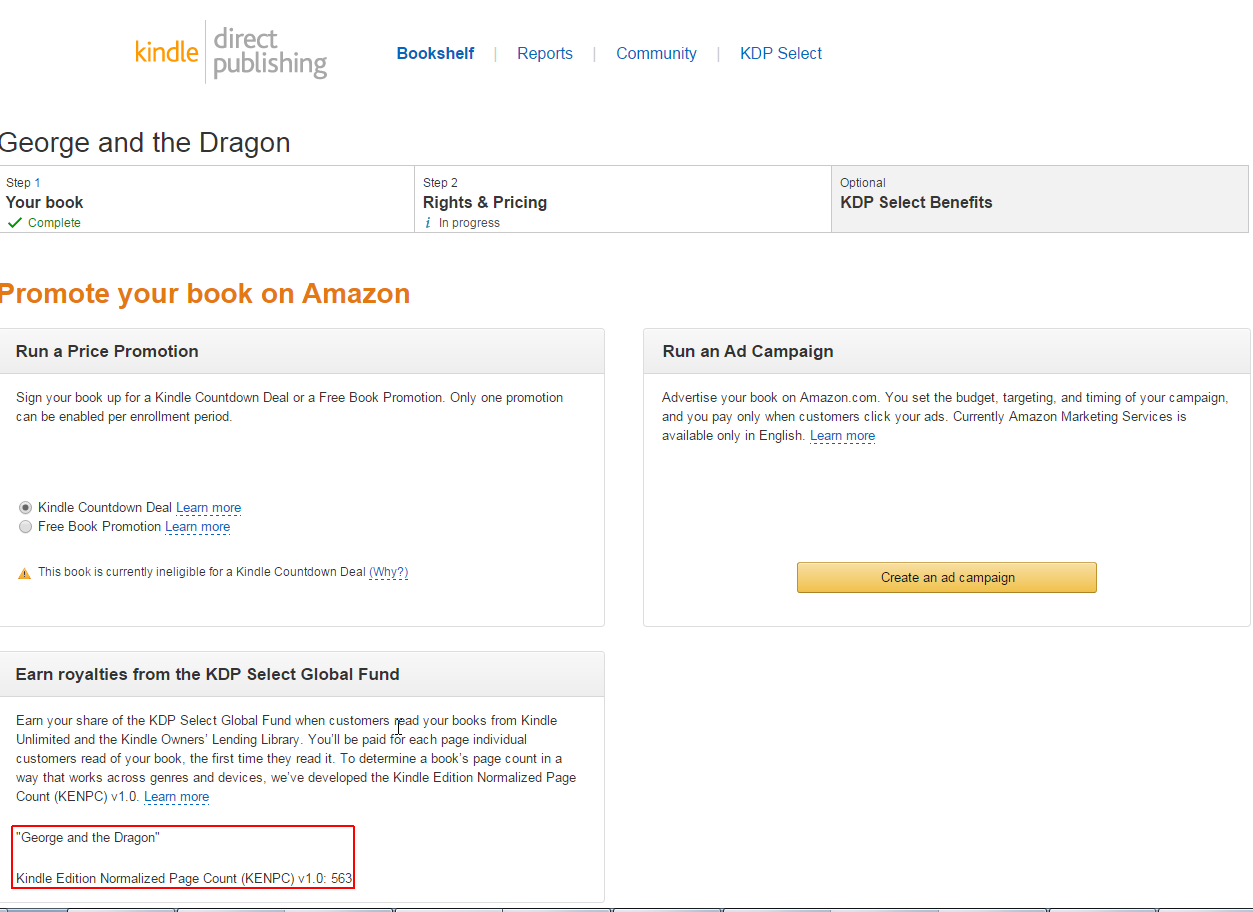Image resolution: width=1253 pixels, height=912 pixels.
Task: Select the Free Book Promotion option
Action: tap(26, 527)
